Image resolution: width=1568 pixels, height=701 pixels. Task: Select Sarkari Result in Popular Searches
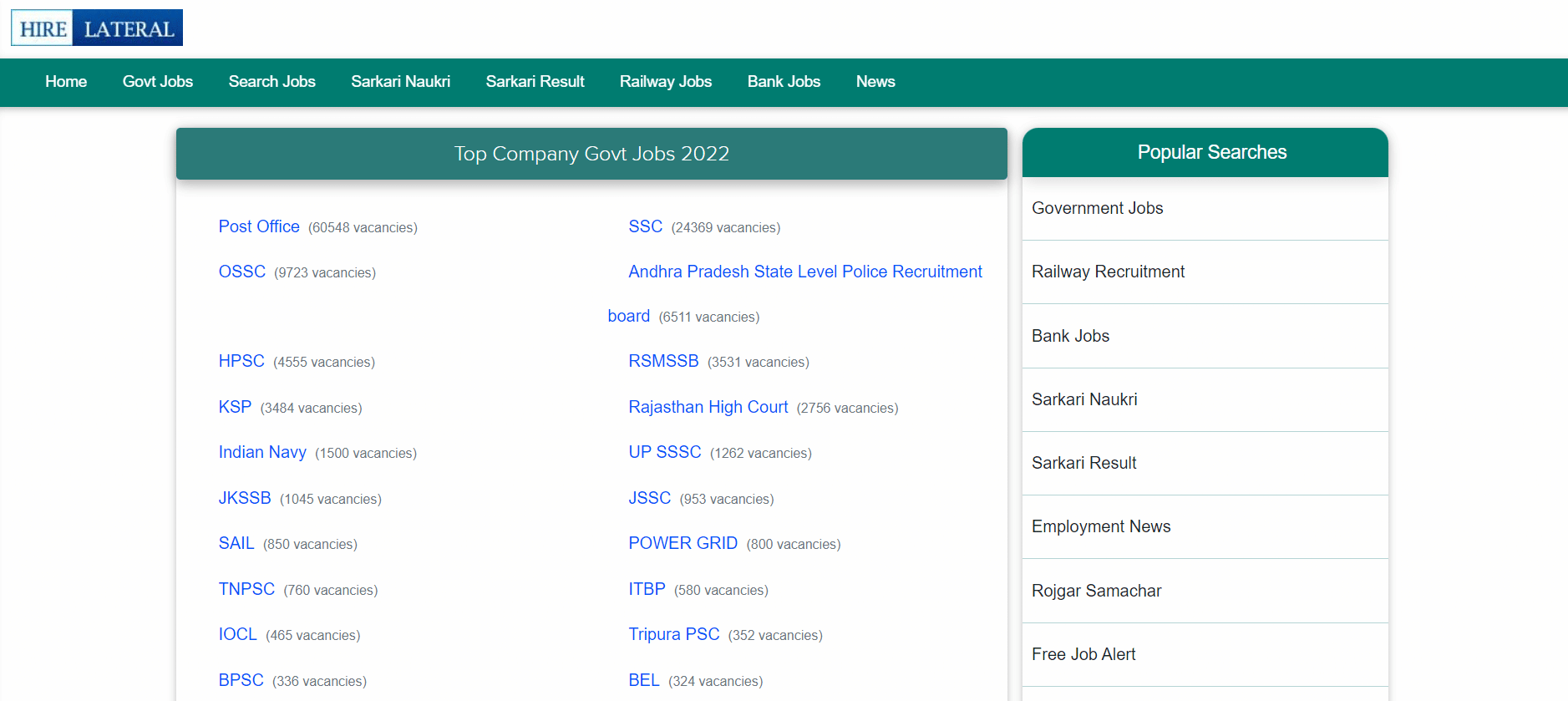click(1084, 463)
